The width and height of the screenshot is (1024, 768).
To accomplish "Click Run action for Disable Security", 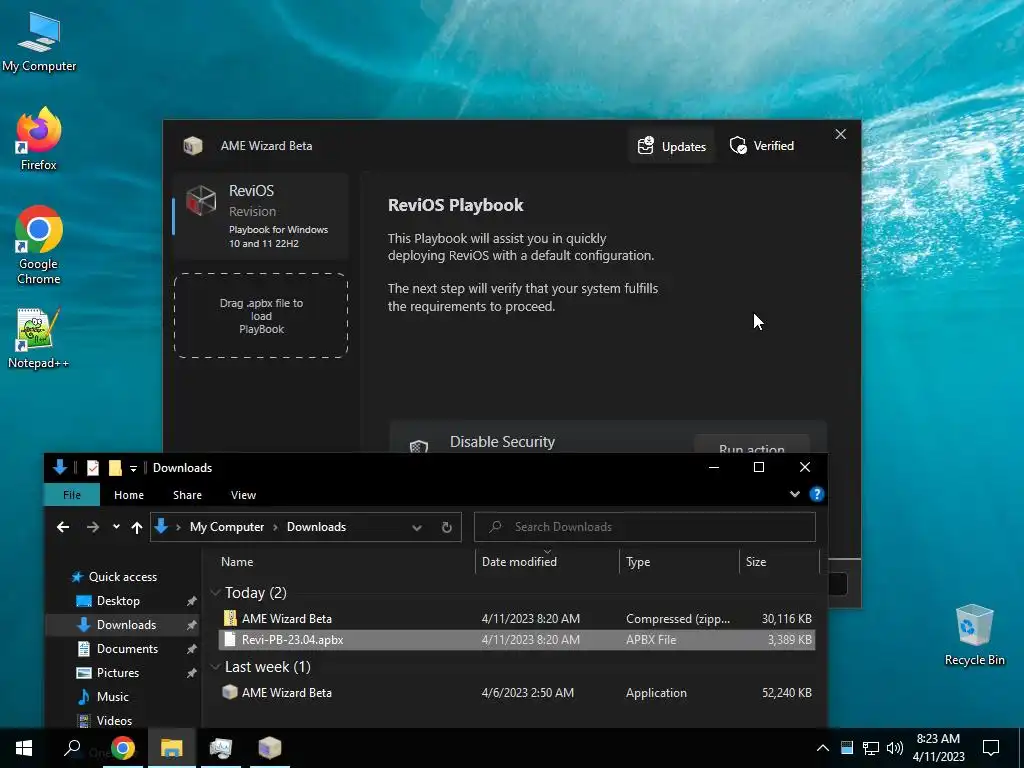I will (x=752, y=444).
